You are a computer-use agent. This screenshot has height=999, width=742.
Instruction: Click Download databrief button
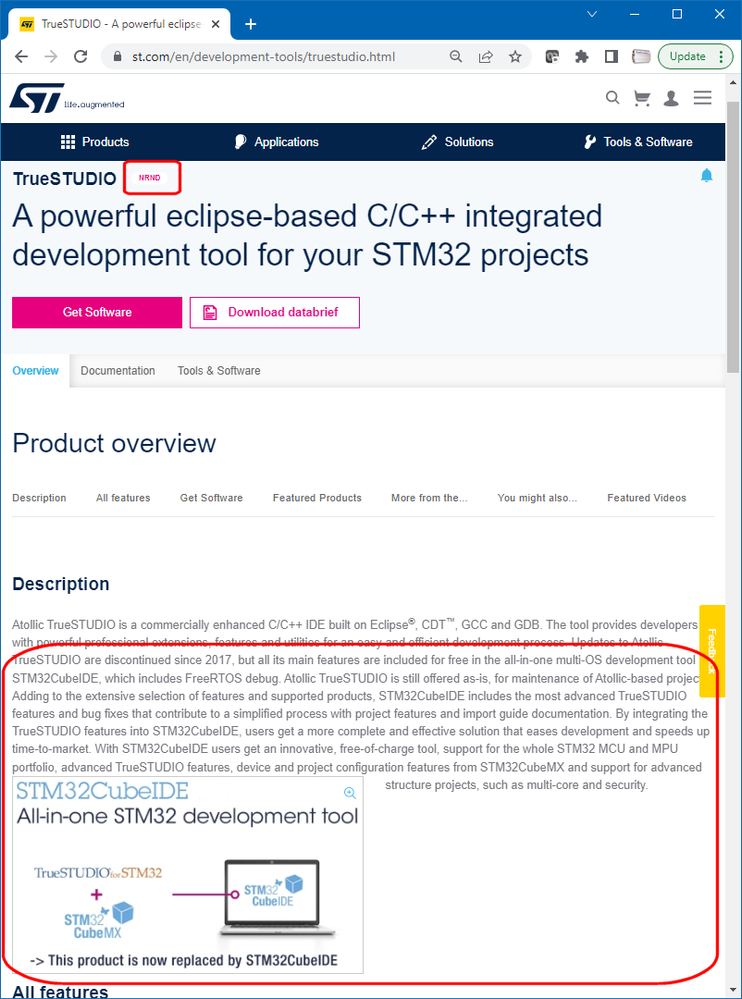[275, 312]
